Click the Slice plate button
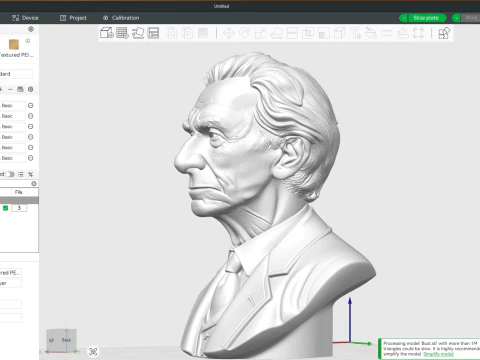The image size is (480, 360). [426, 18]
